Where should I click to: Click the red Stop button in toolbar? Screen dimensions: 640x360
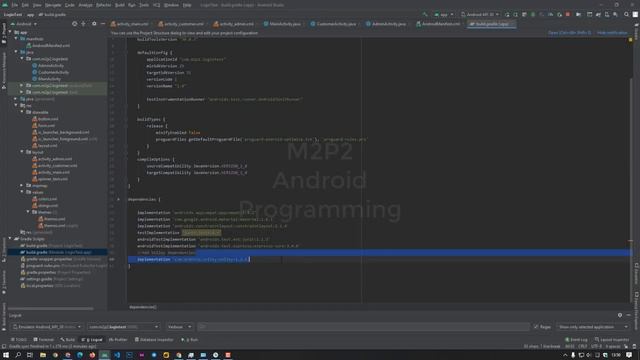pos(568,14)
